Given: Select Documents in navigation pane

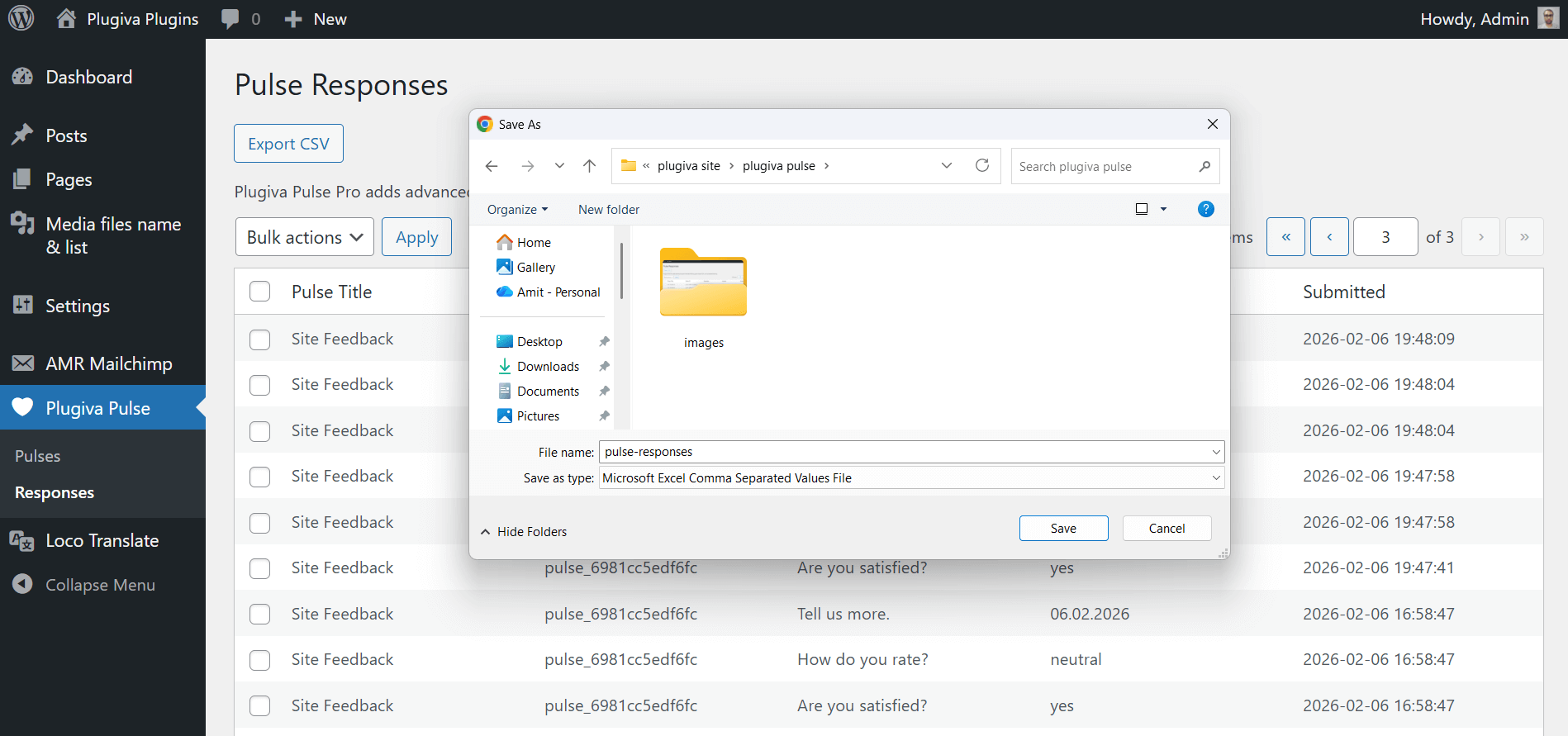Looking at the screenshot, I should click(539, 392).
